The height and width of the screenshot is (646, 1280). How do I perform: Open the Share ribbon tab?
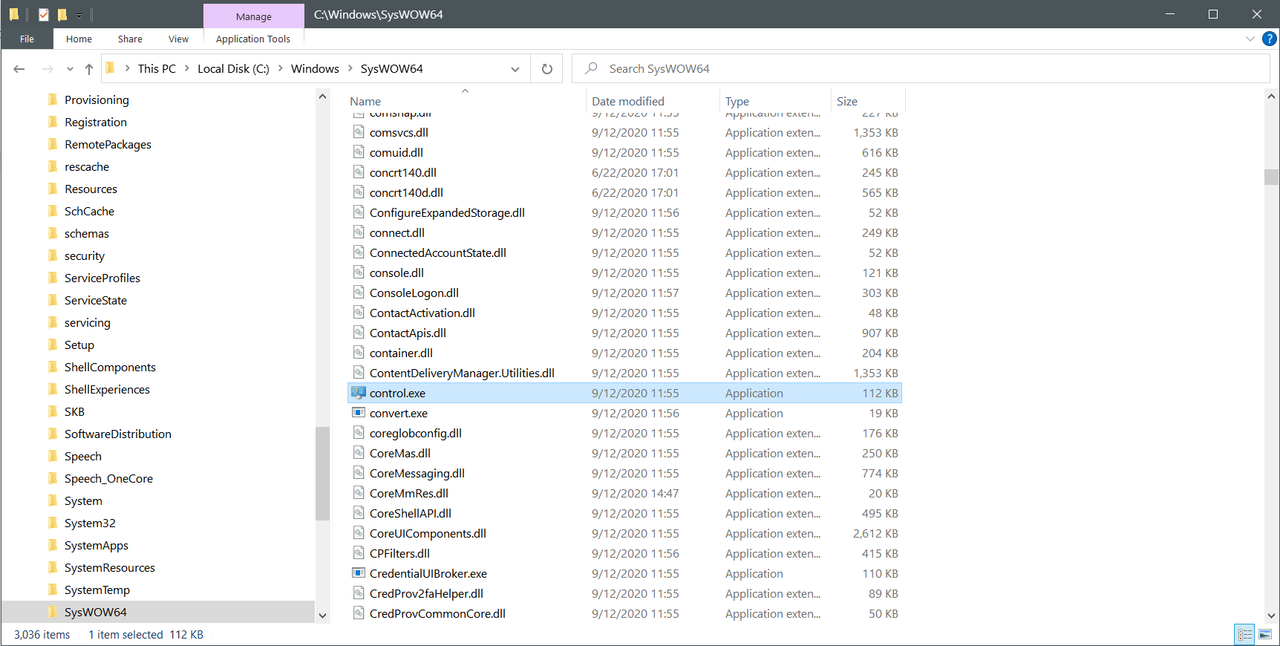point(130,39)
